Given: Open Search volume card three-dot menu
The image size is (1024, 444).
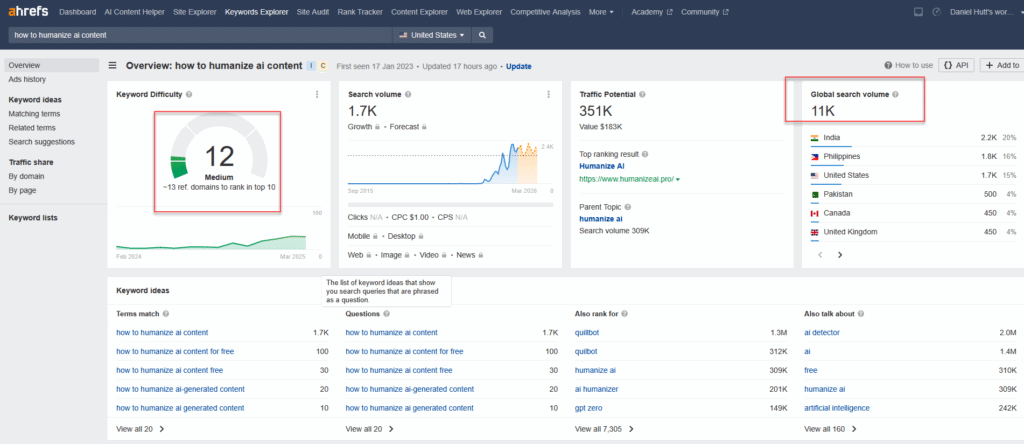Looking at the screenshot, I should tap(549, 95).
